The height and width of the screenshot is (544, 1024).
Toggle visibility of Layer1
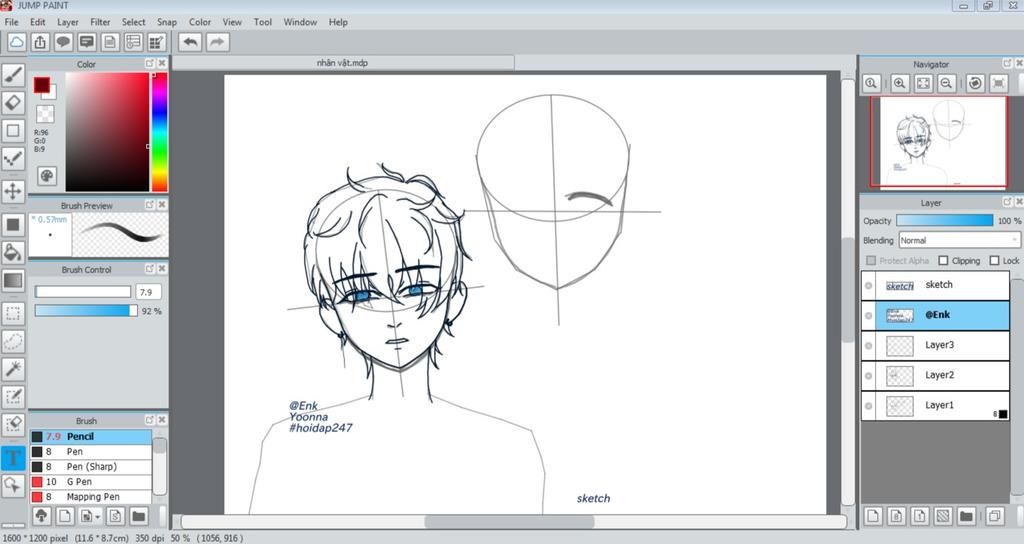point(869,406)
